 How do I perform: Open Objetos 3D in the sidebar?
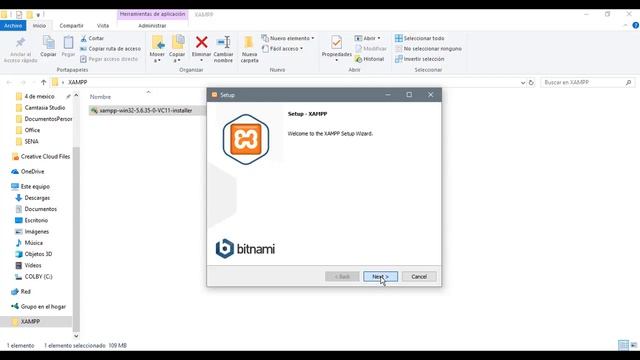(38, 254)
